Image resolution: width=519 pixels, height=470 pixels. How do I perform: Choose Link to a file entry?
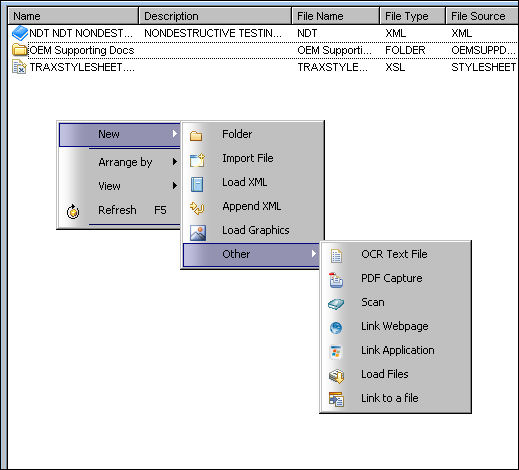coord(395,399)
